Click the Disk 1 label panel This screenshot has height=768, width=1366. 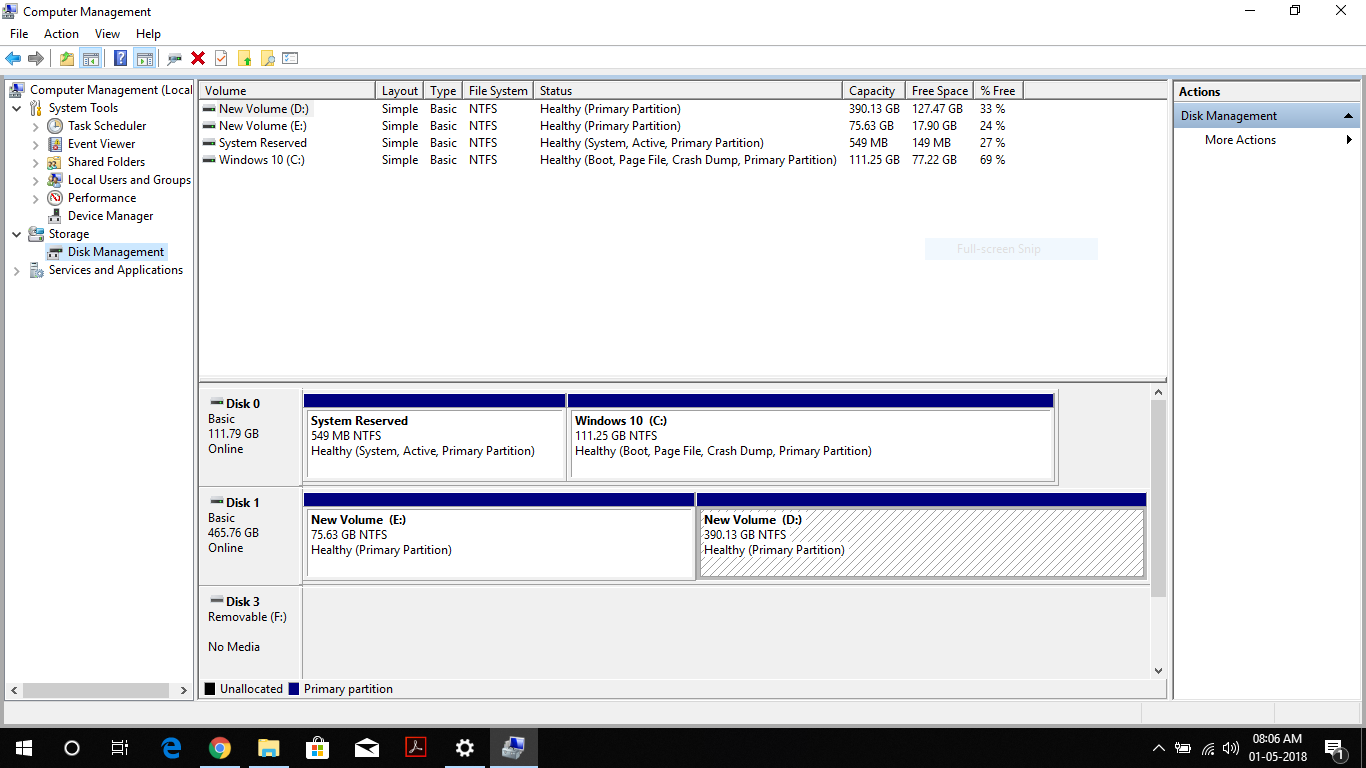pos(250,536)
